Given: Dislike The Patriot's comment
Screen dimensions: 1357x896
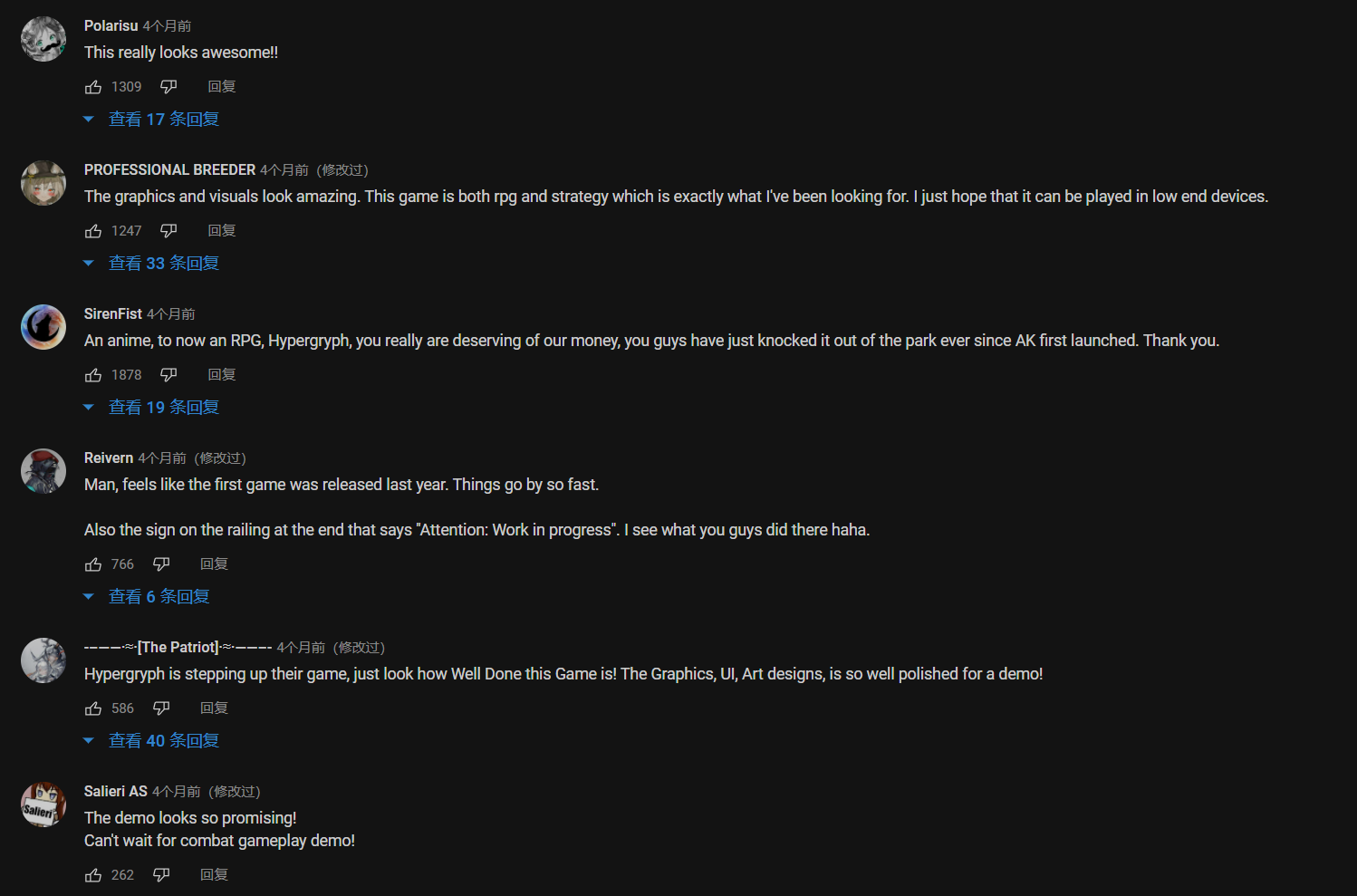Looking at the screenshot, I should pyautogui.click(x=161, y=708).
